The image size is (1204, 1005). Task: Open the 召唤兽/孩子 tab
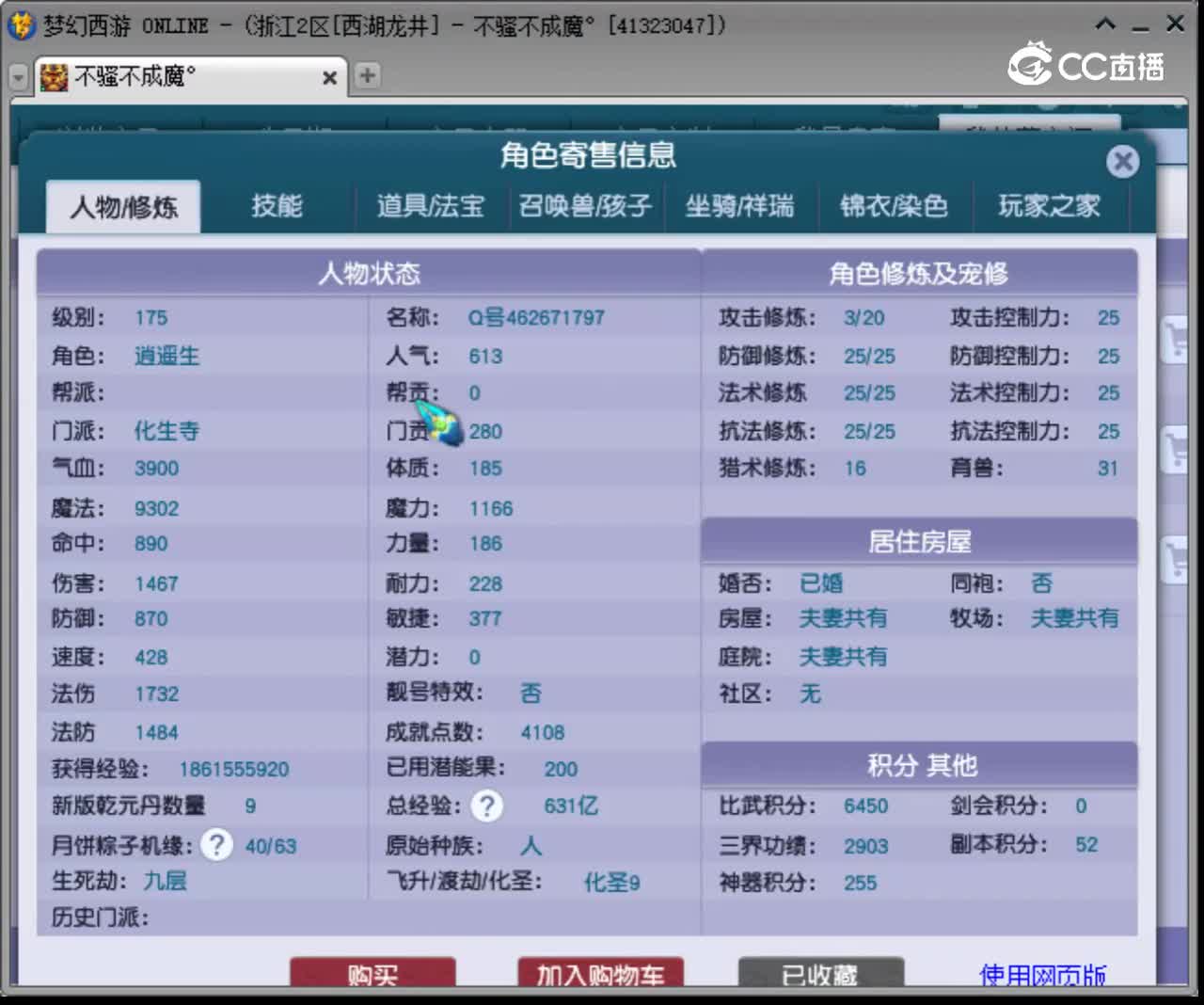pyautogui.click(x=585, y=206)
